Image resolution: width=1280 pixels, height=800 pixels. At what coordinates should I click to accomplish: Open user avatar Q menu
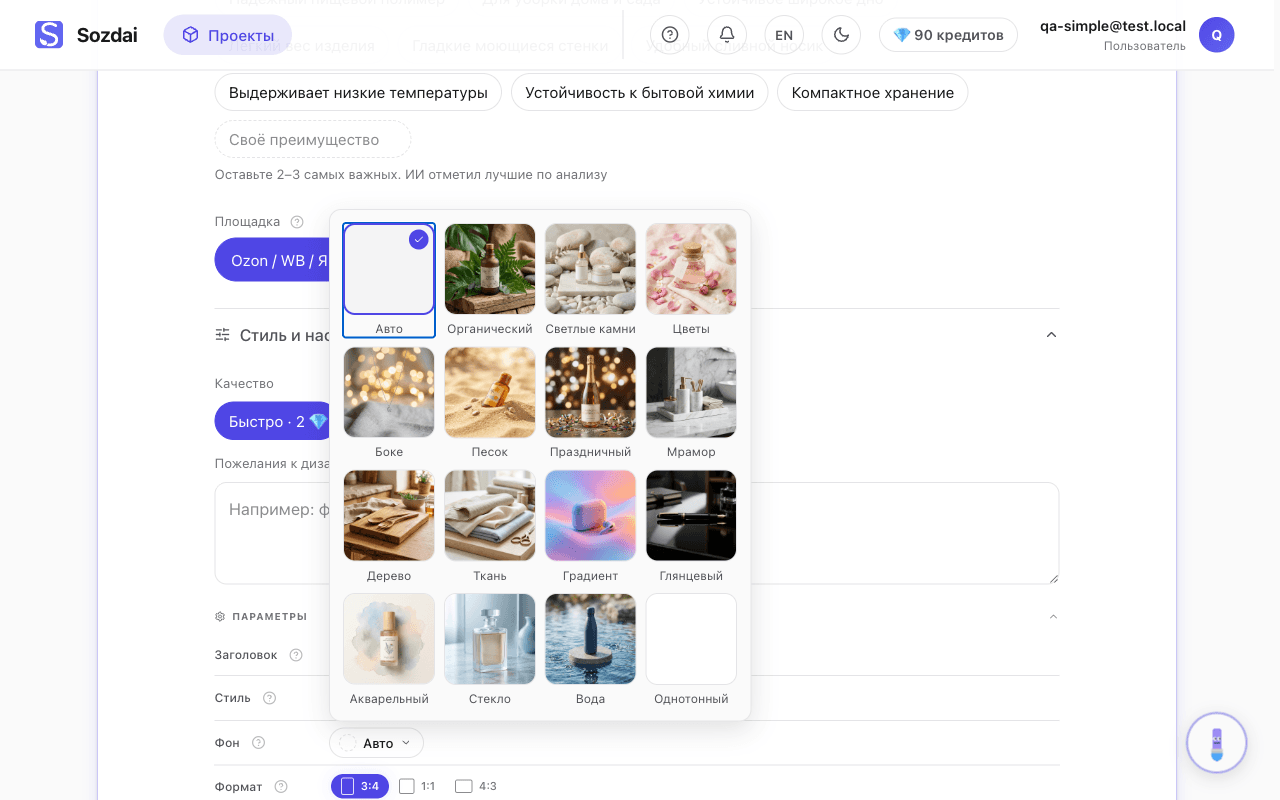pos(1216,35)
